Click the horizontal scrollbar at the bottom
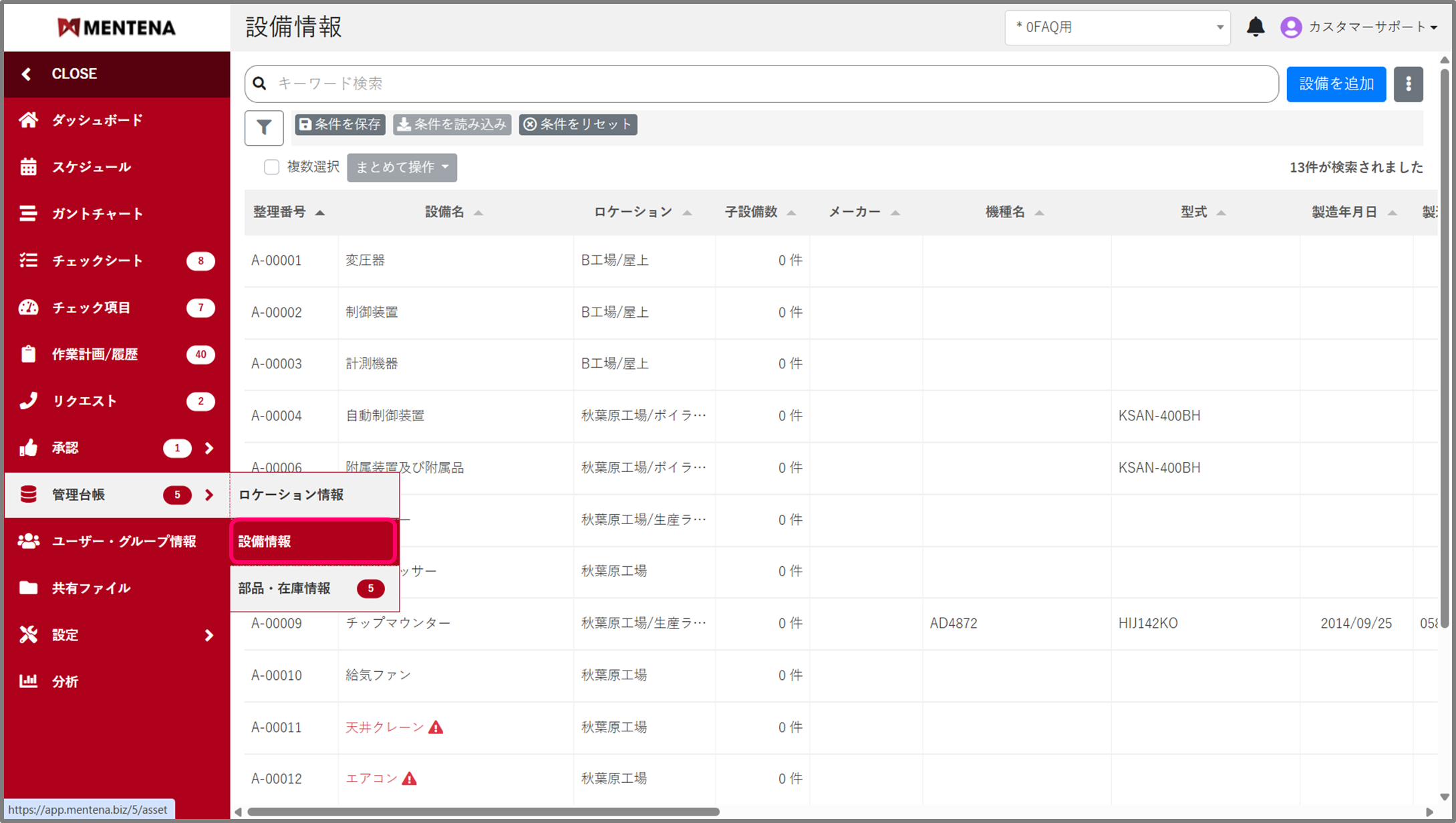This screenshot has height=823, width=1456. [x=483, y=812]
